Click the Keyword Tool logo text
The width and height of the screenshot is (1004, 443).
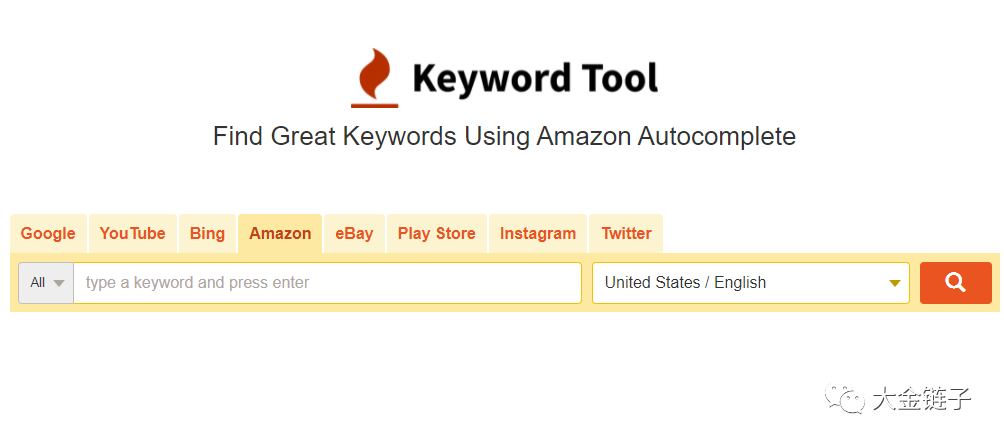pos(535,78)
